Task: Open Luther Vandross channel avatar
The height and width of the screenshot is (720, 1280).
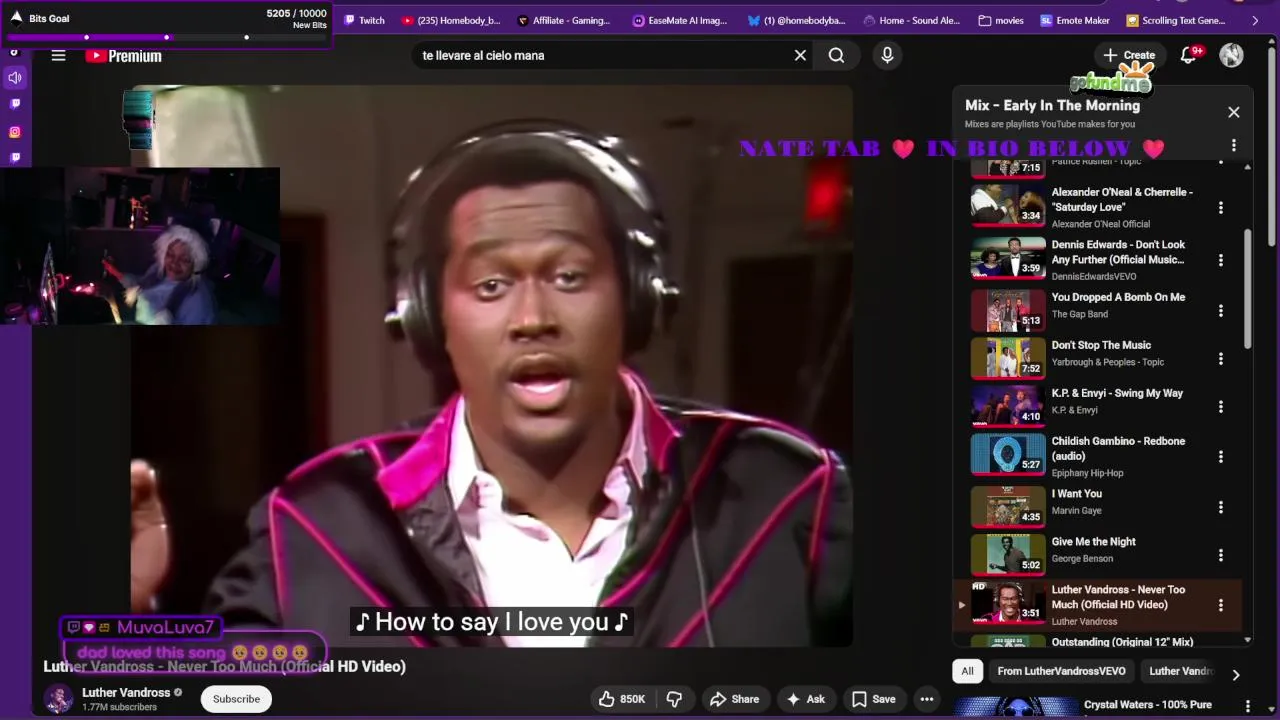Action: pos(58,698)
